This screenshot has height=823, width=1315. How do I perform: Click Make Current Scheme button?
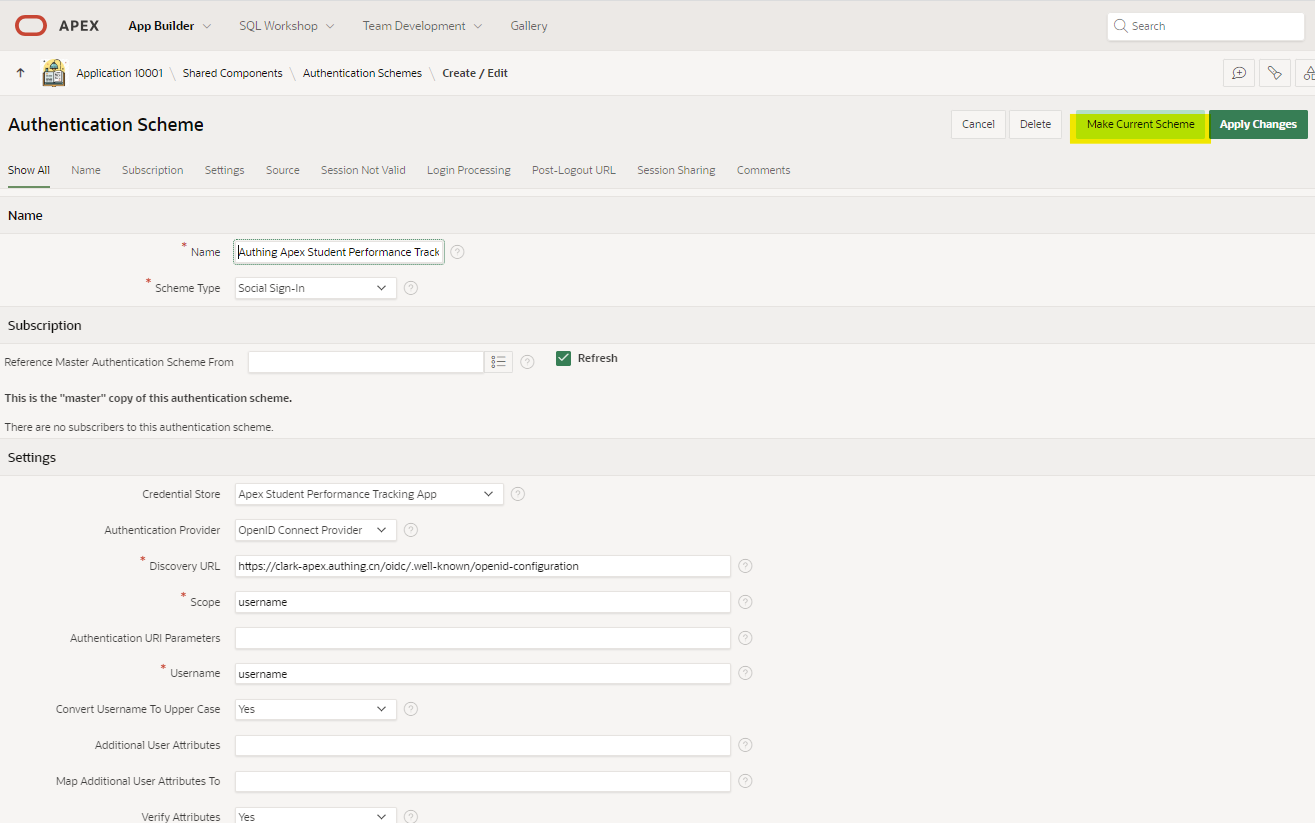1140,124
